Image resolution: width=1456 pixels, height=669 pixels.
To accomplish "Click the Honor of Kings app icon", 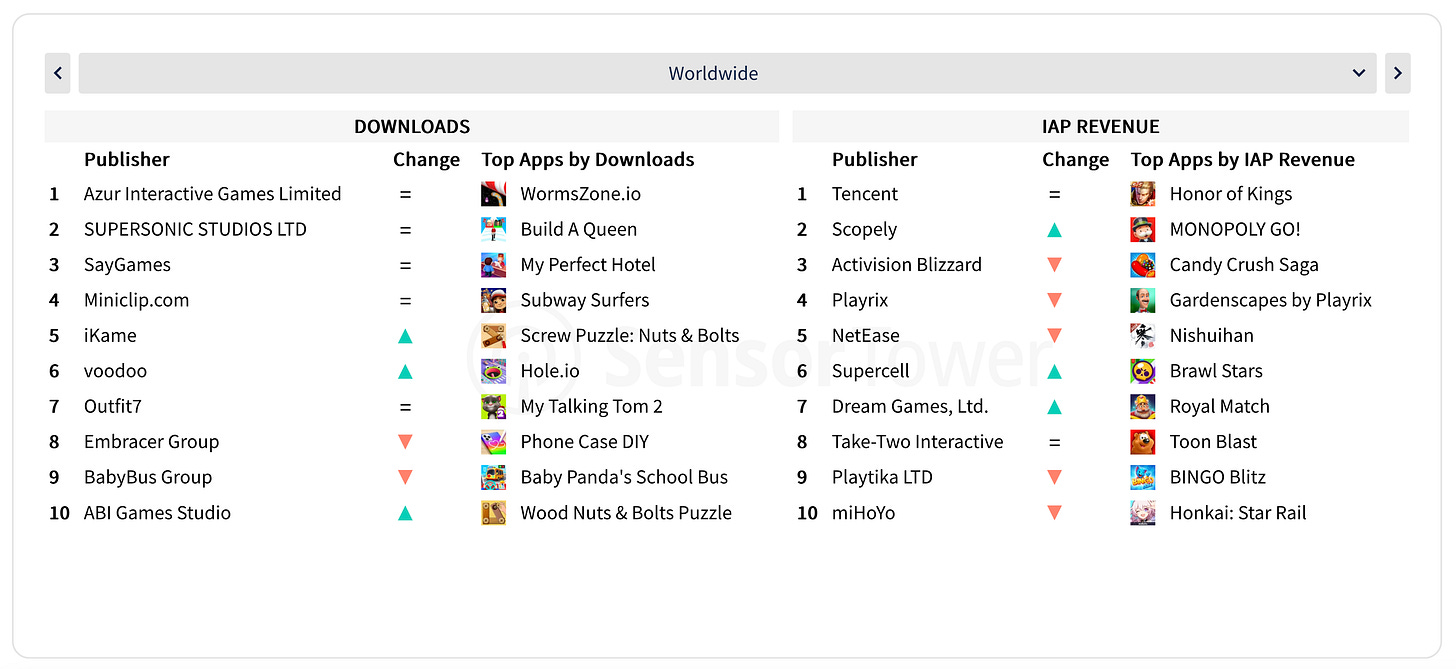I will (x=1142, y=194).
